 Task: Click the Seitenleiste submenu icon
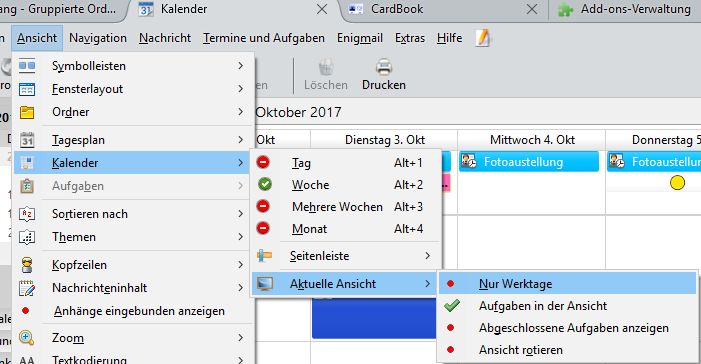coord(264,256)
